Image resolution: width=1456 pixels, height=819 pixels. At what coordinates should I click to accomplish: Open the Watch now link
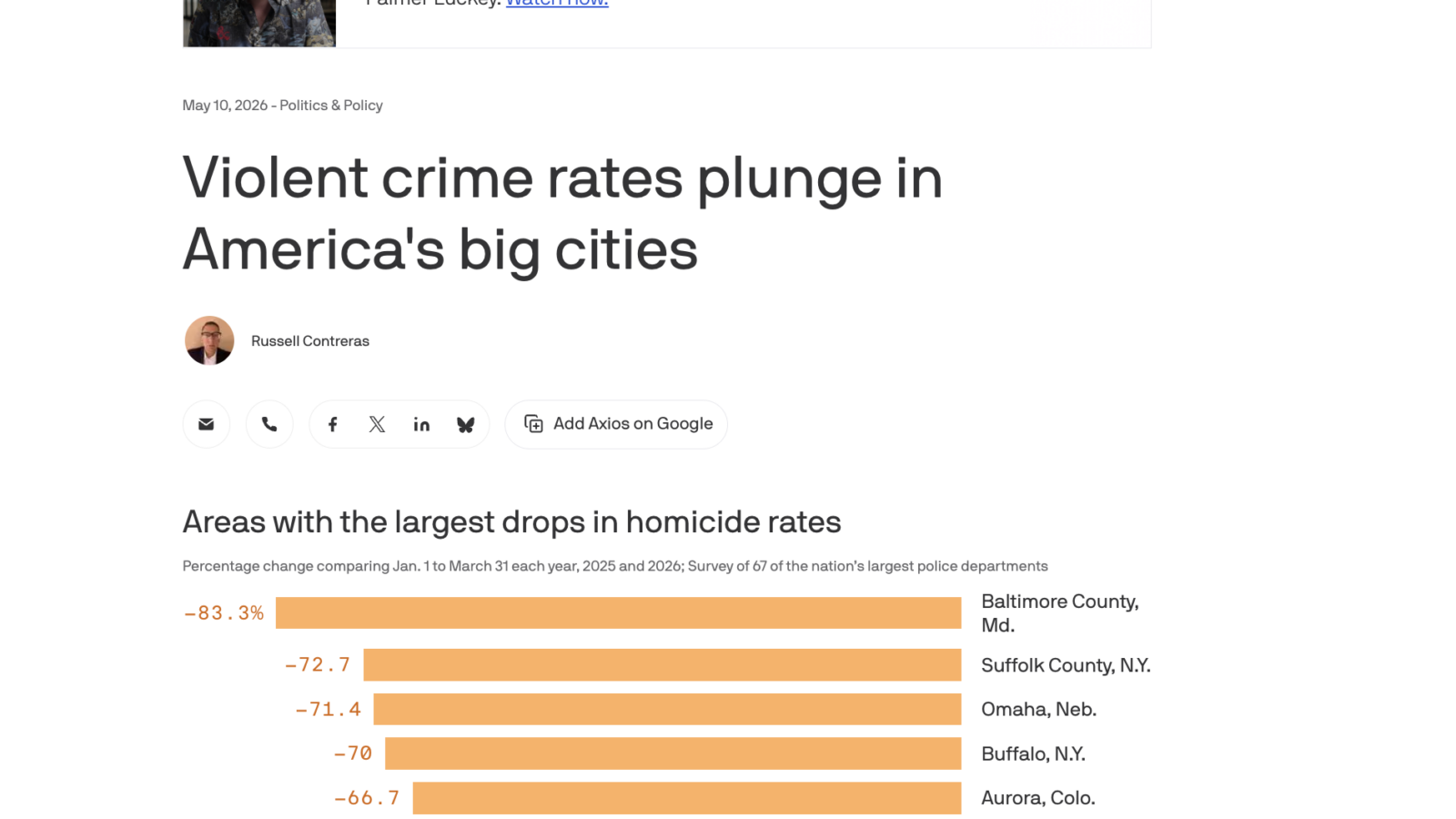tap(557, 3)
